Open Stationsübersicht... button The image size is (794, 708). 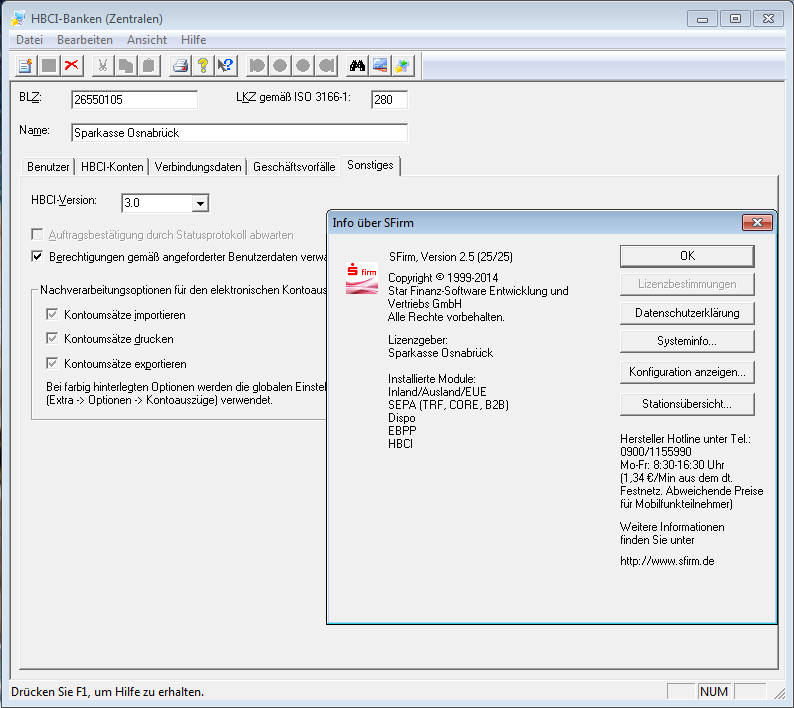pos(687,404)
